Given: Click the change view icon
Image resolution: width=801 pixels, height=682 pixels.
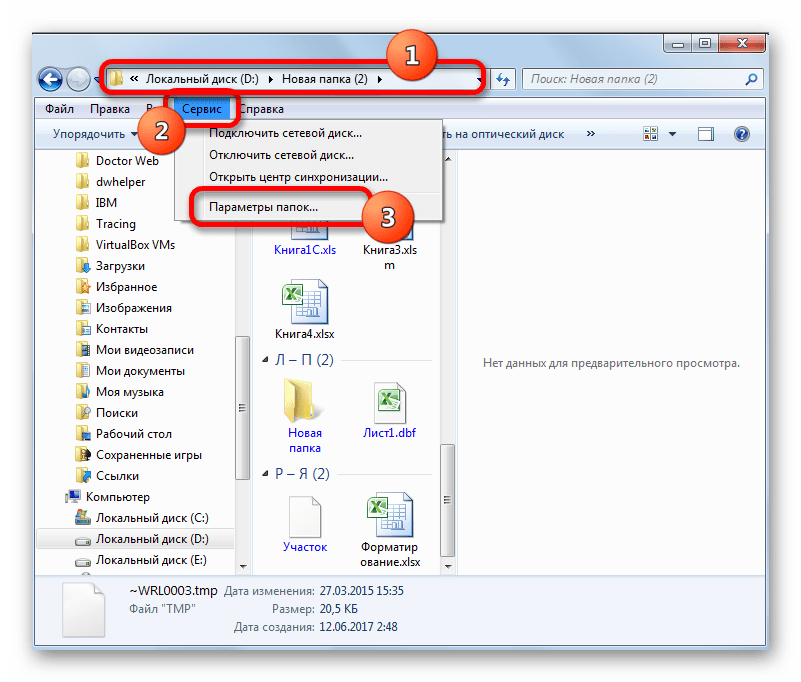Looking at the screenshot, I should tap(650, 134).
